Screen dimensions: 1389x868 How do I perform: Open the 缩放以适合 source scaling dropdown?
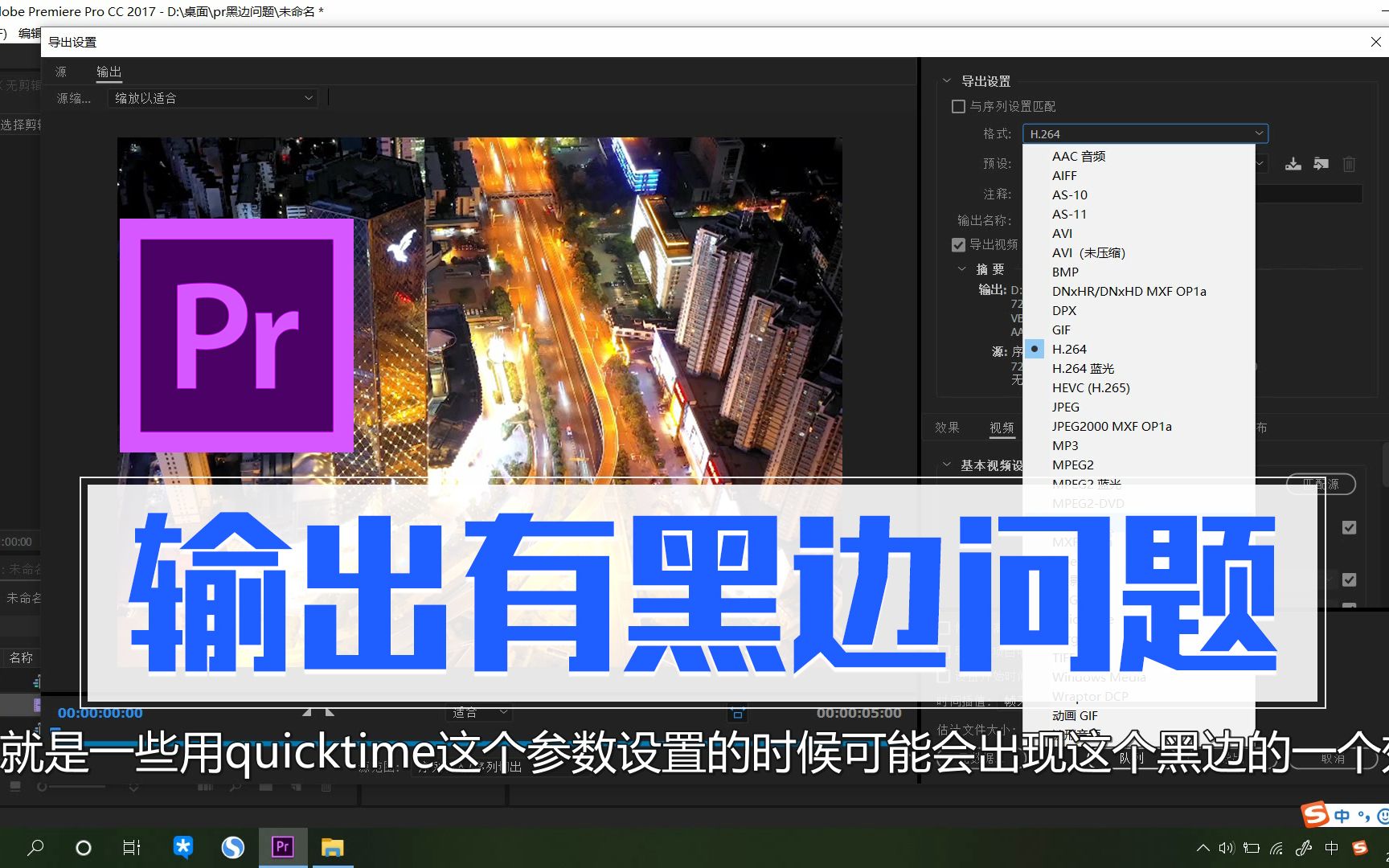click(x=213, y=98)
